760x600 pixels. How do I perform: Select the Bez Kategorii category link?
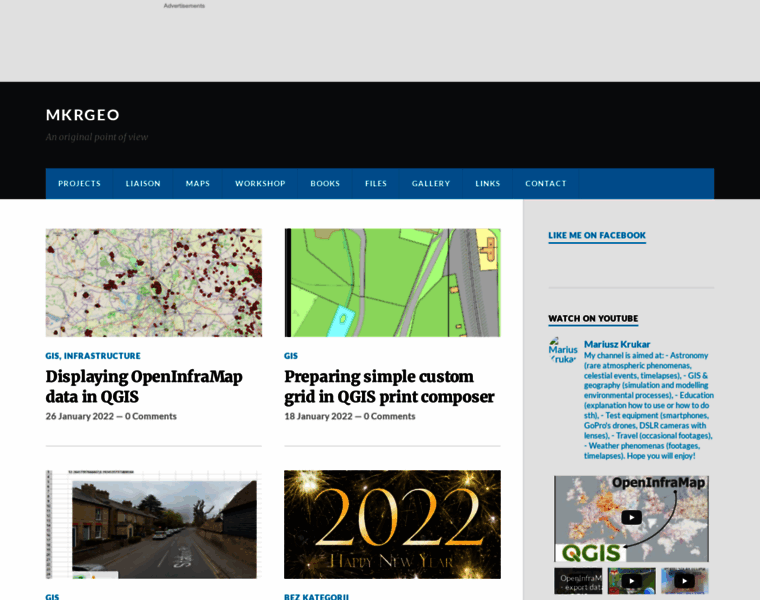coord(317,597)
